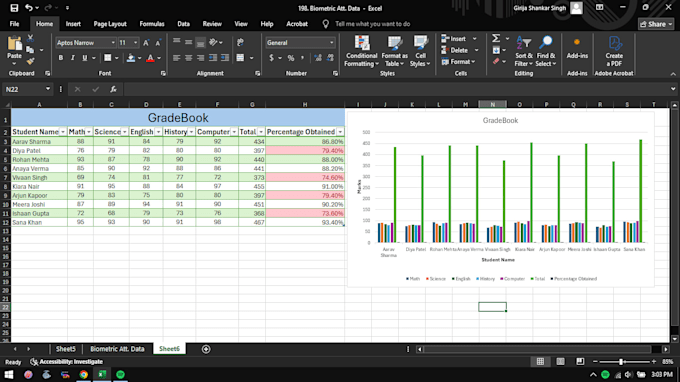Click the zoom slider handle
680x382 pixels.
point(621,362)
